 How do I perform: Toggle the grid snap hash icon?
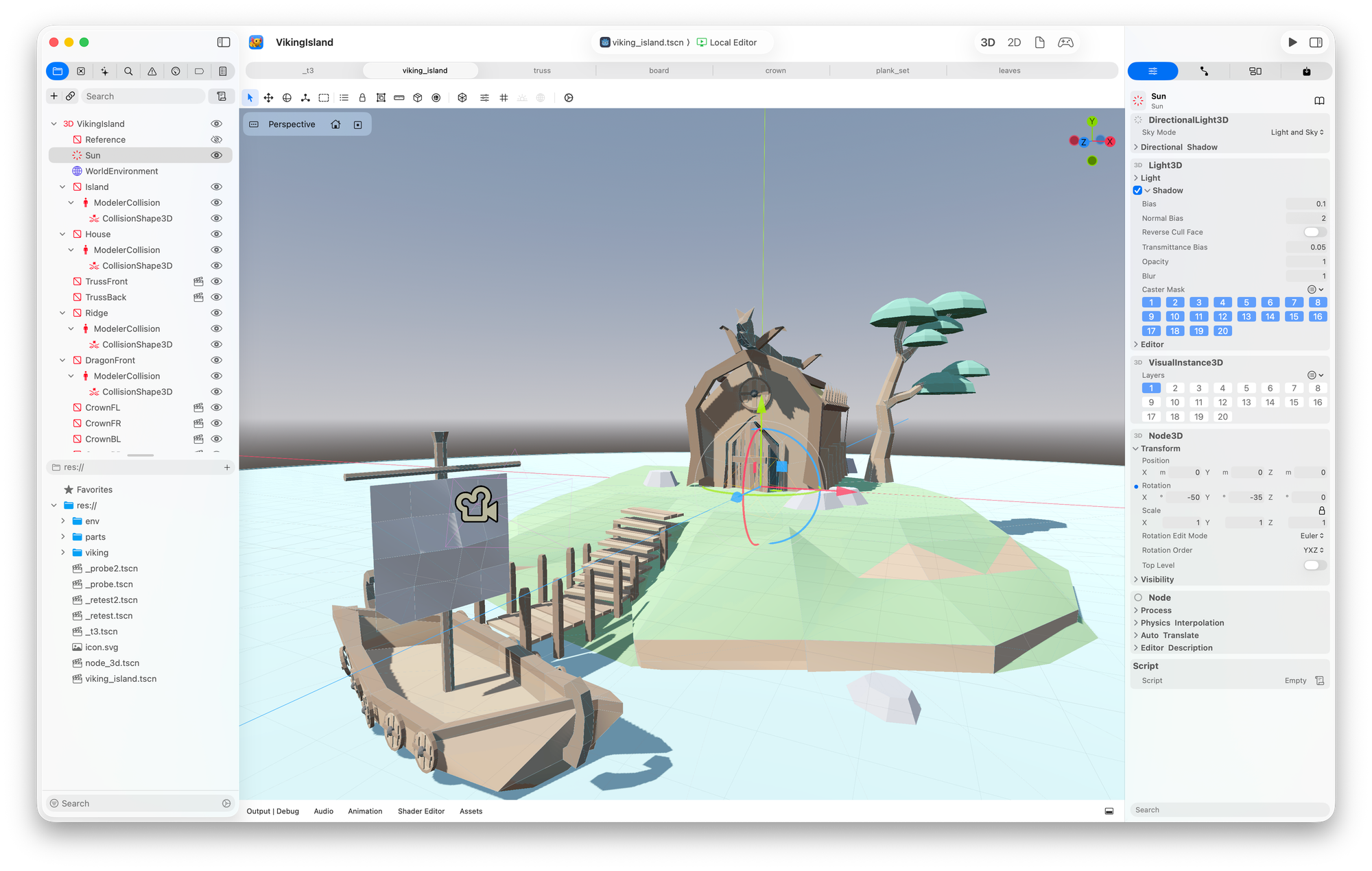[x=504, y=97]
